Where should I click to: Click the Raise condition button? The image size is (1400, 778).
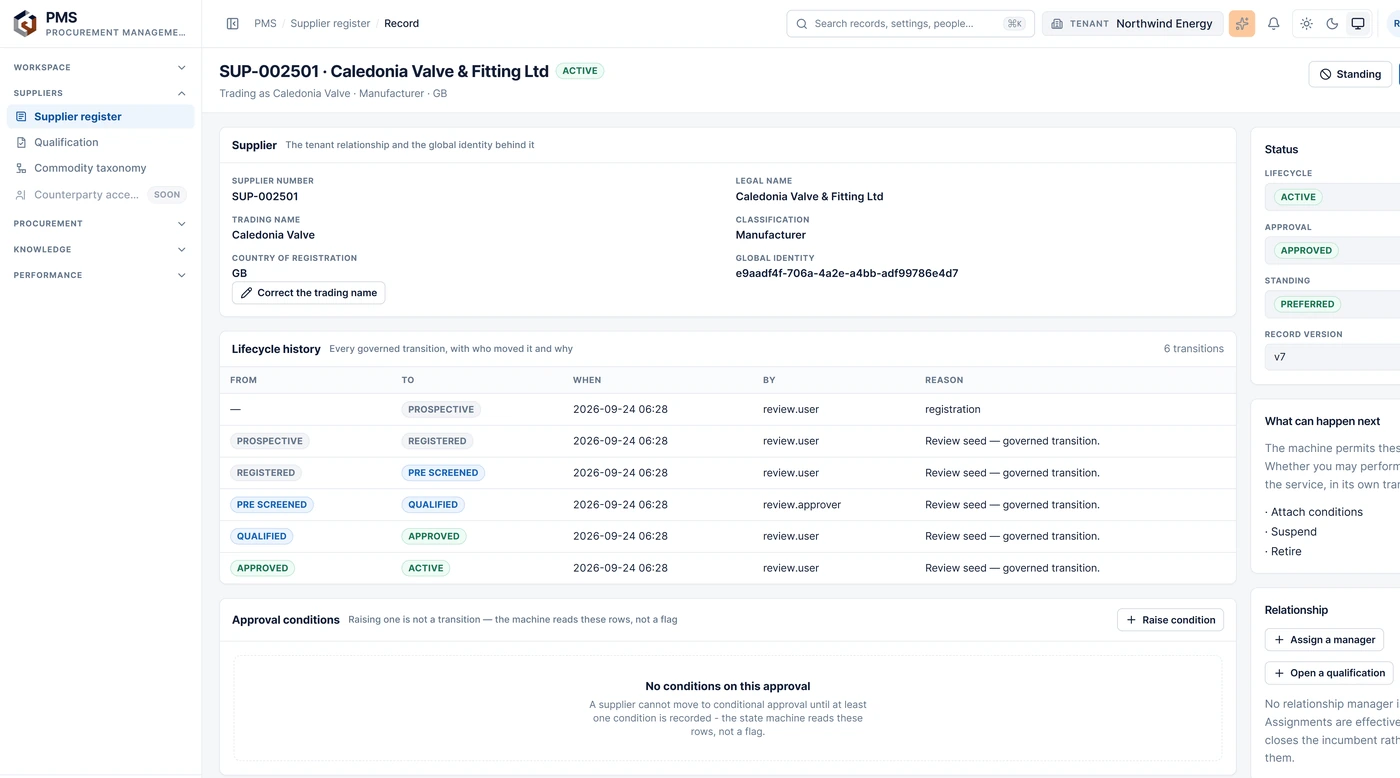click(x=1170, y=620)
